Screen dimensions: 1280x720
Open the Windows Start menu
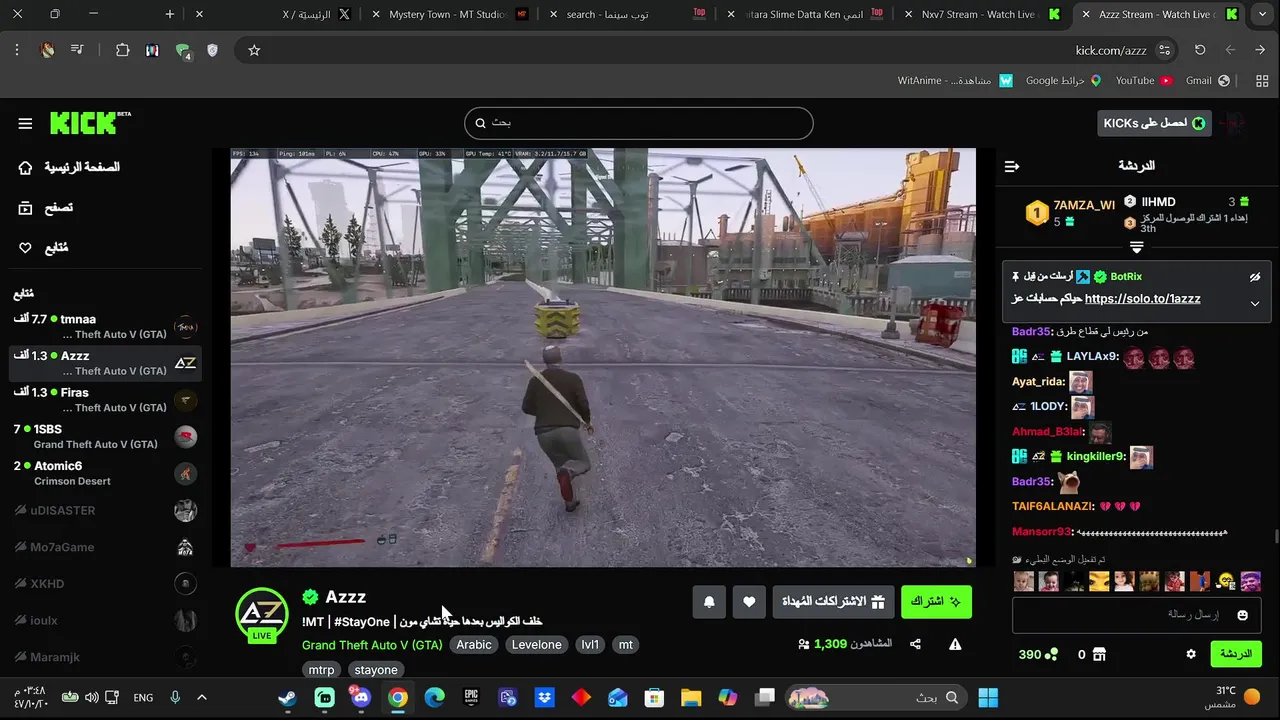tap(988, 698)
